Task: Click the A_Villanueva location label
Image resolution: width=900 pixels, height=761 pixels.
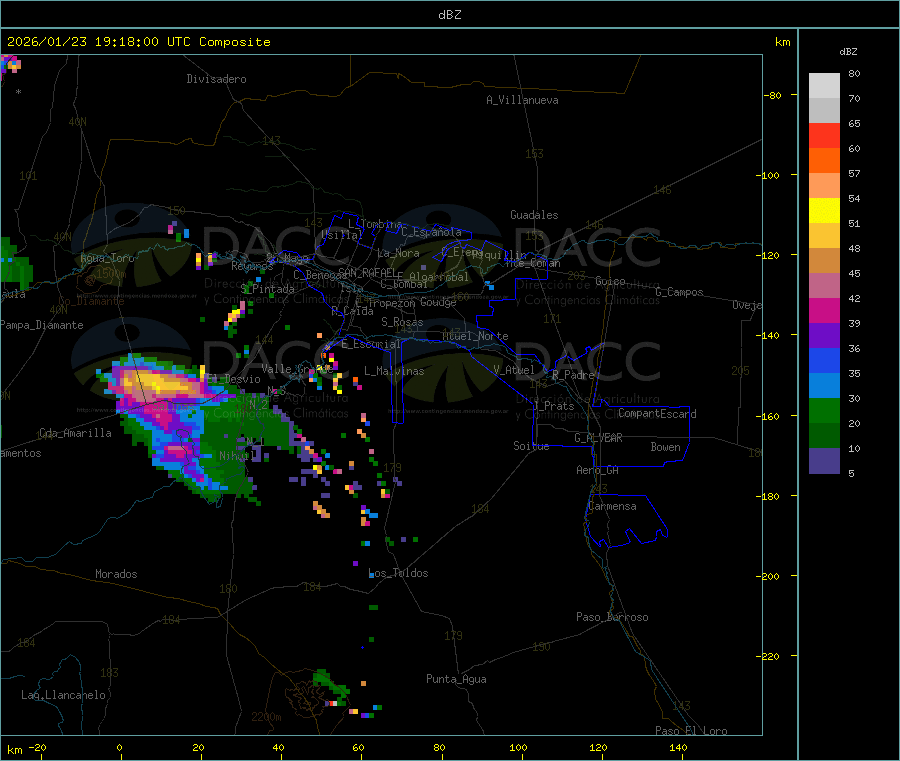Action: point(522,100)
